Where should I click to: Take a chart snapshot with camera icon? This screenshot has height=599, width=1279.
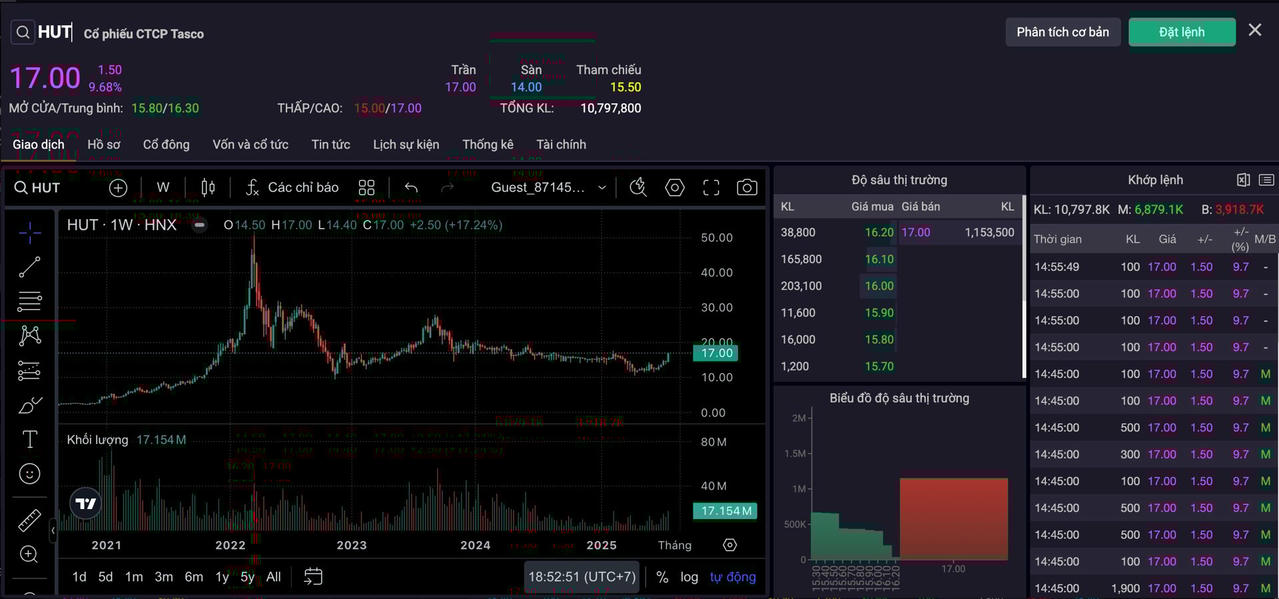pyautogui.click(x=746, y=188)
